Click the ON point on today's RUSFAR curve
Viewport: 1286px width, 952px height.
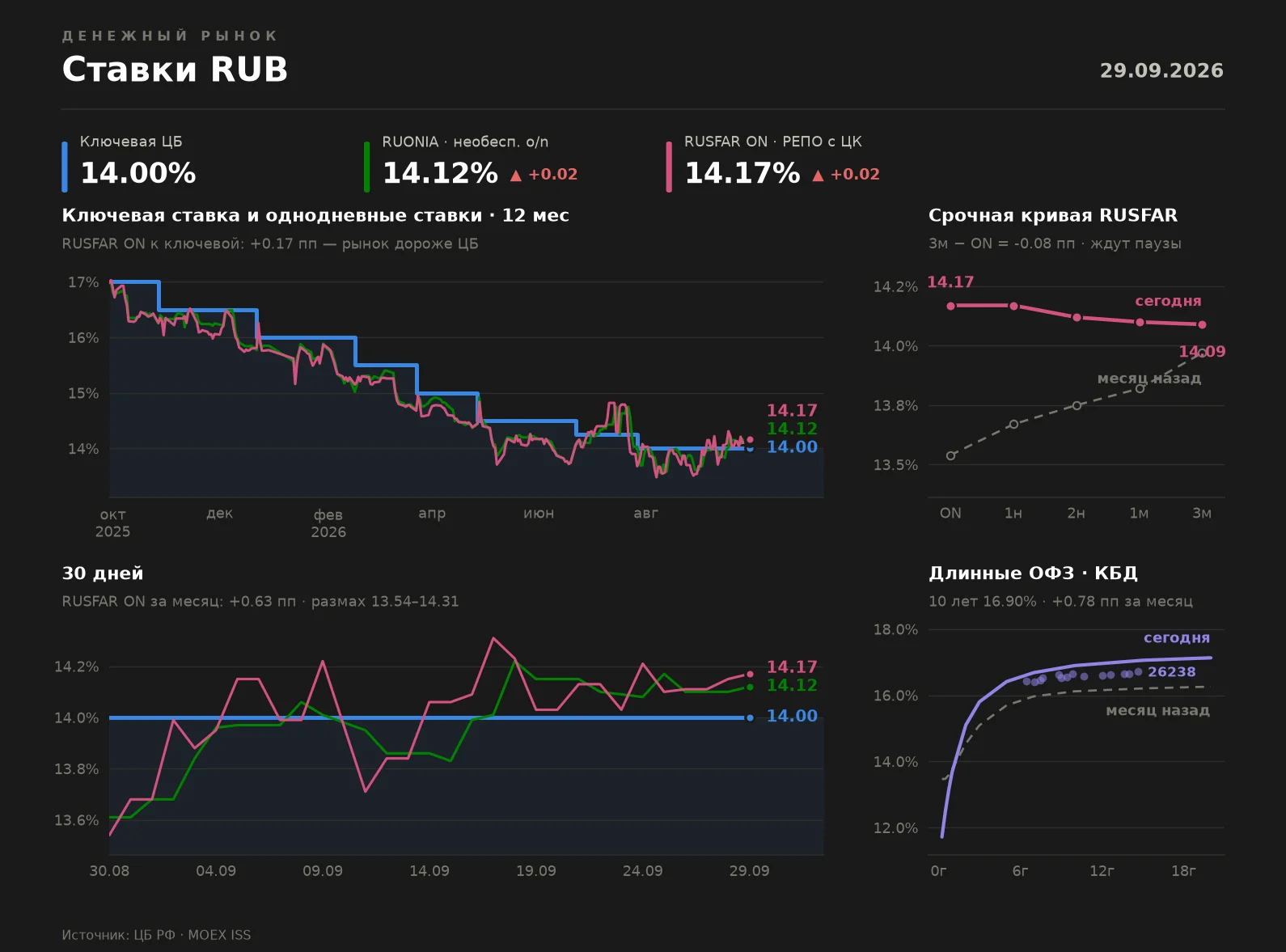point(950,306)
